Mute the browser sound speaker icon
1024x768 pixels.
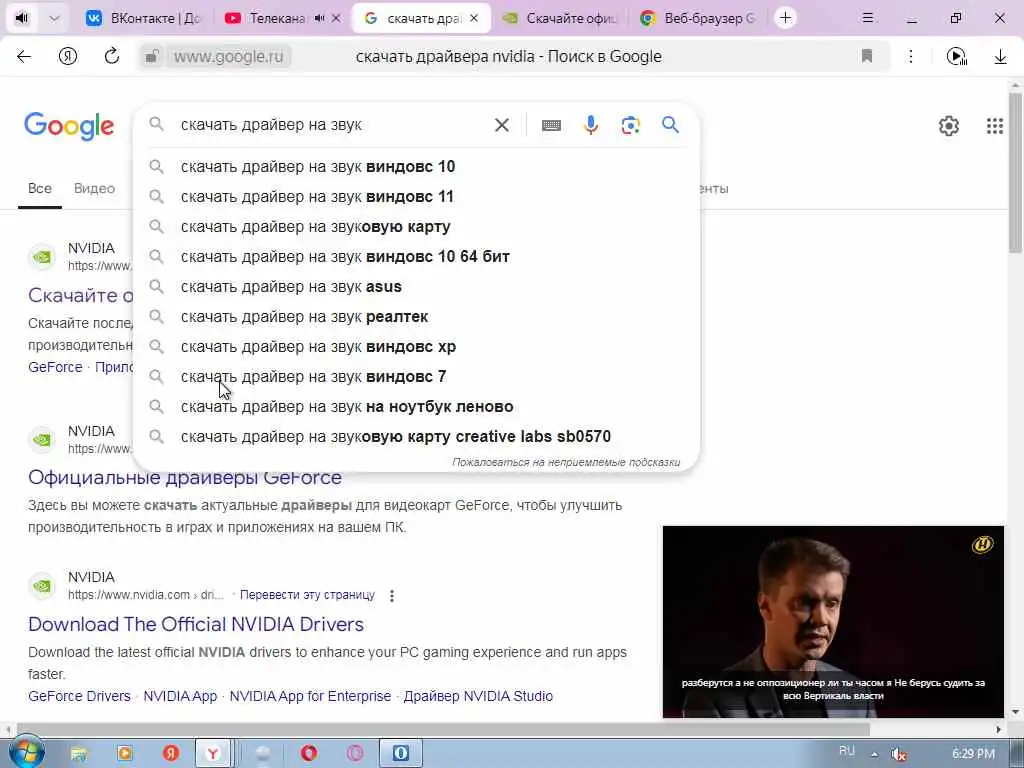coord(22,18)
